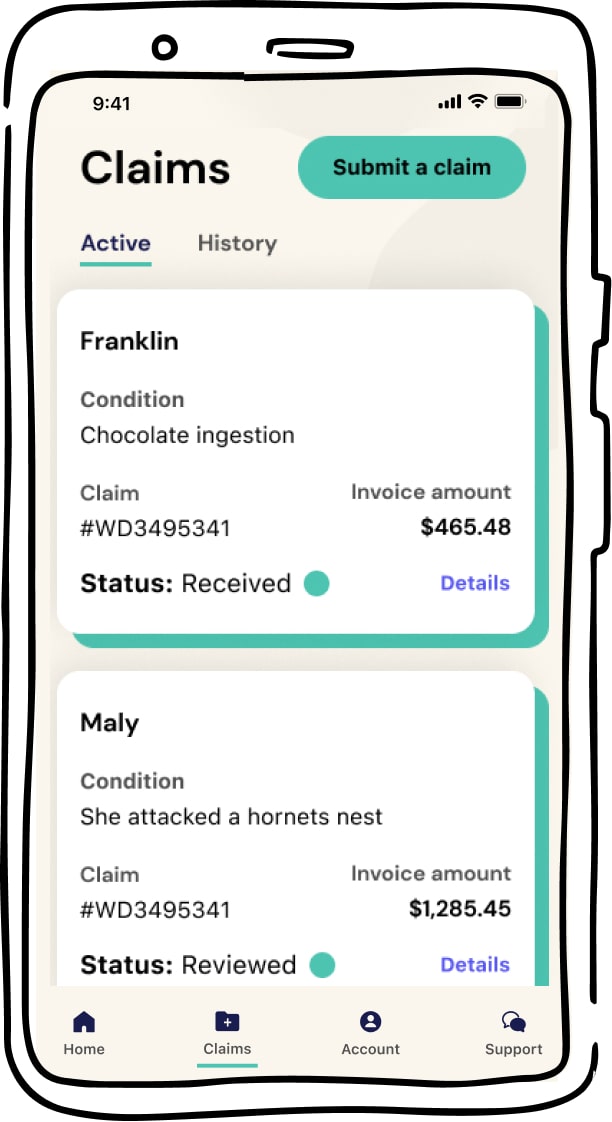Tap the $465.48 invoice amount

tap(465, 527)
